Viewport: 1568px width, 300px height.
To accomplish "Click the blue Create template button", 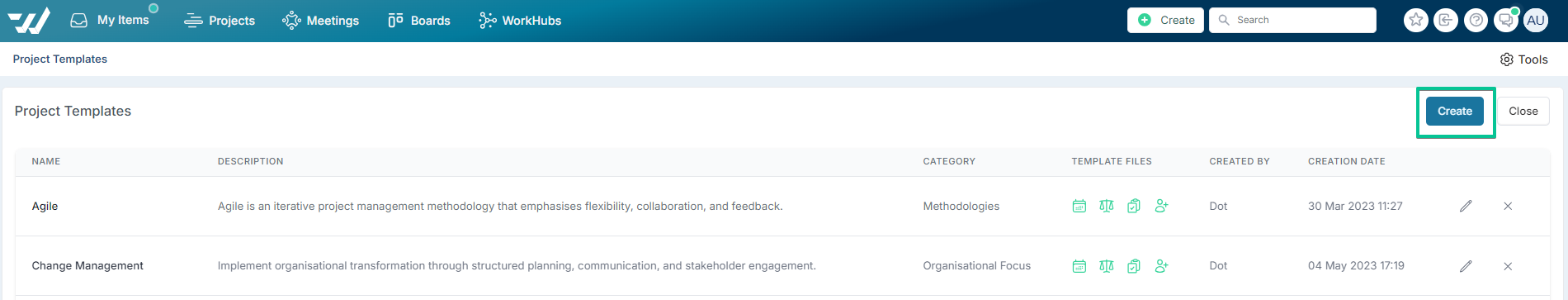I will [1454, 111].
